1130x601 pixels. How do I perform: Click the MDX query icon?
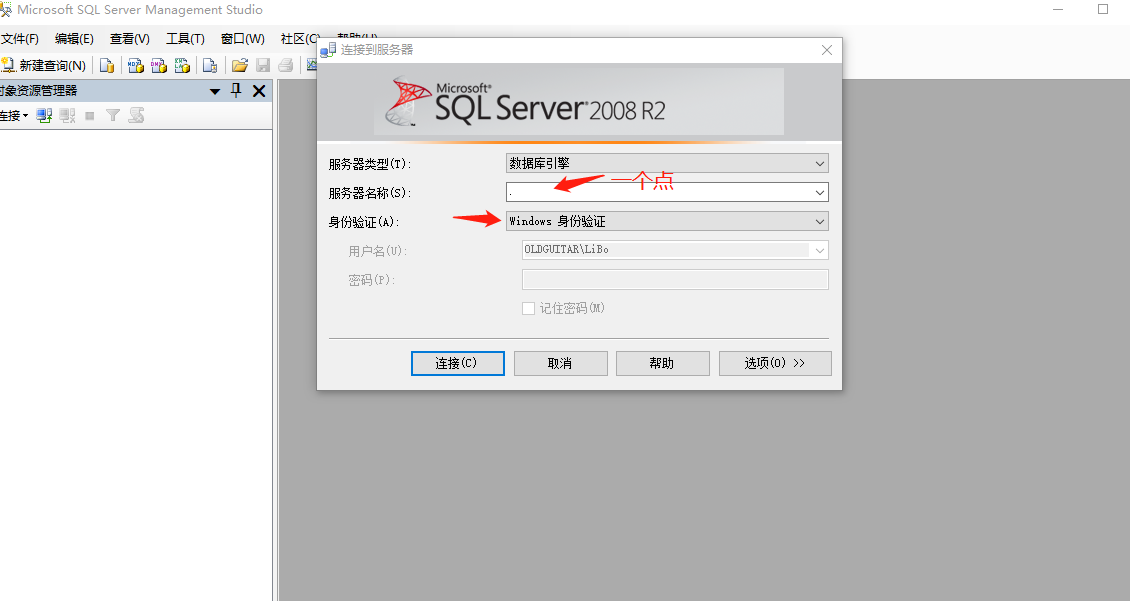coord(135,66)
